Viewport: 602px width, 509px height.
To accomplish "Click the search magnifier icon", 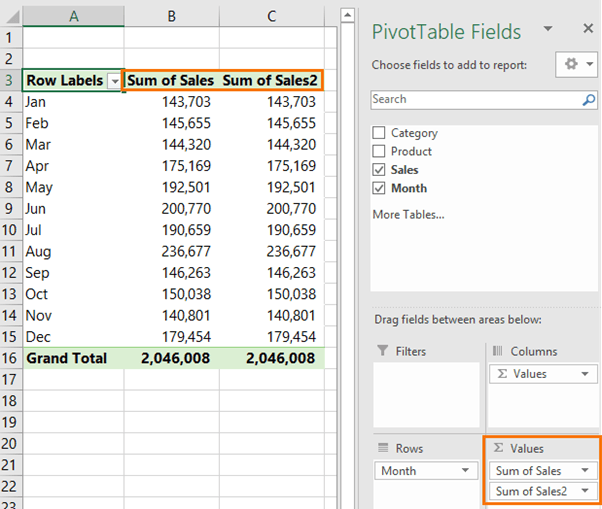I will point(589,100).
